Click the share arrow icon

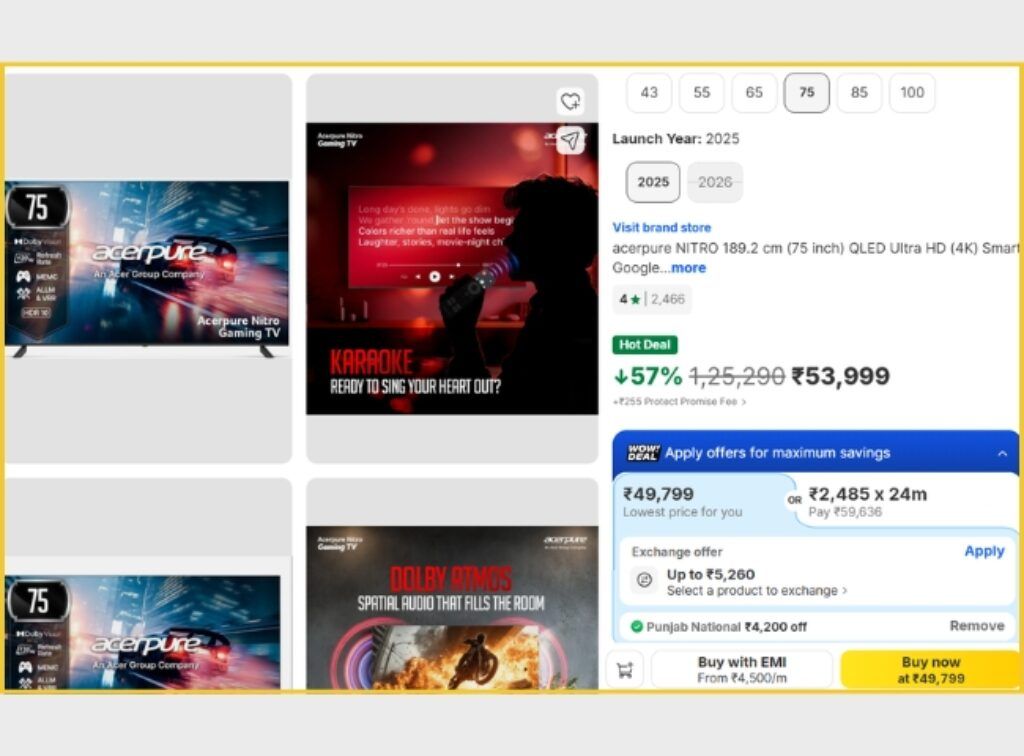tap(571, 140)
